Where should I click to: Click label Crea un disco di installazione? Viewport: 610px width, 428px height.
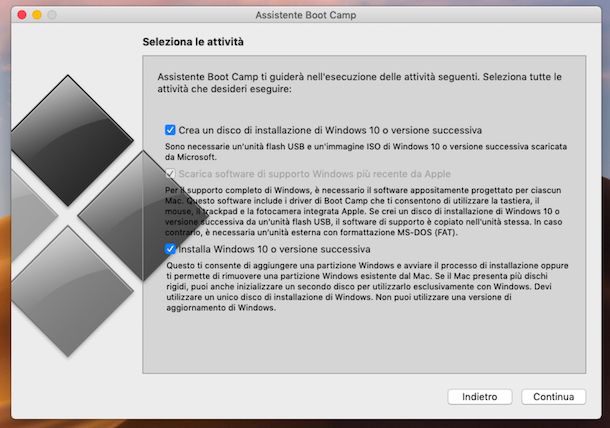click(330, 130)
